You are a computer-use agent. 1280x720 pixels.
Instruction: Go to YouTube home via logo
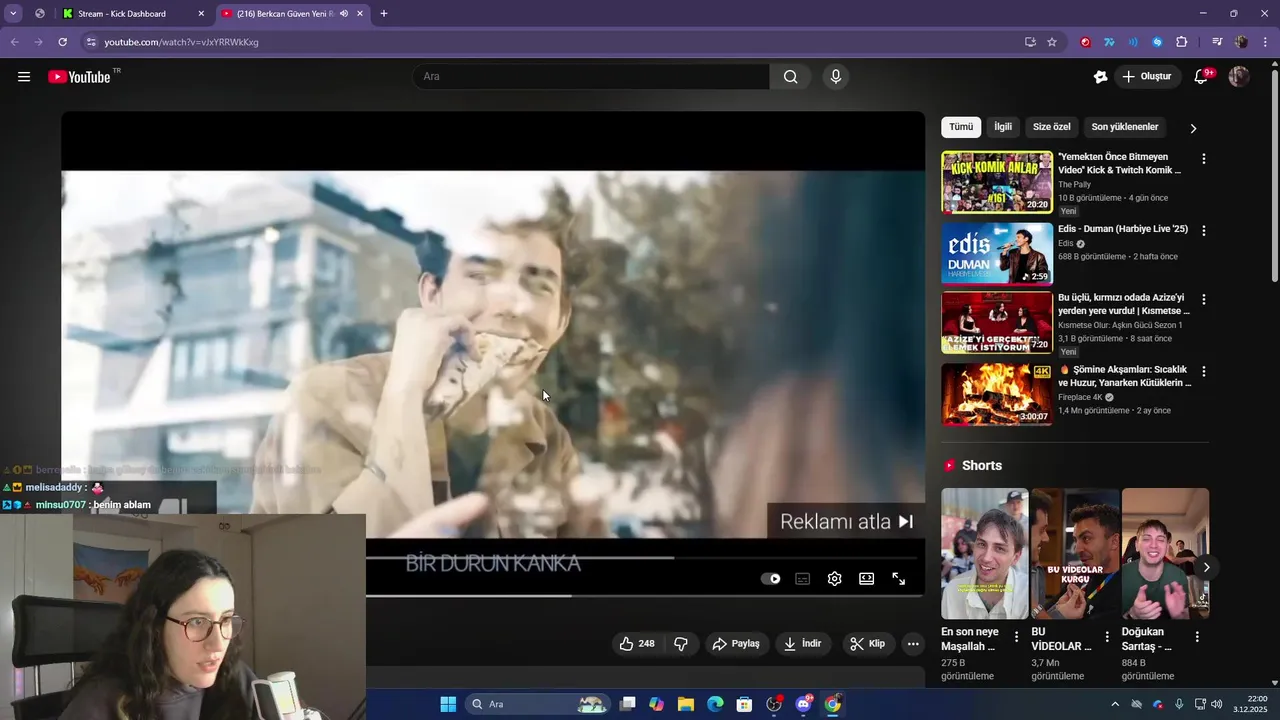pos(79,77)
